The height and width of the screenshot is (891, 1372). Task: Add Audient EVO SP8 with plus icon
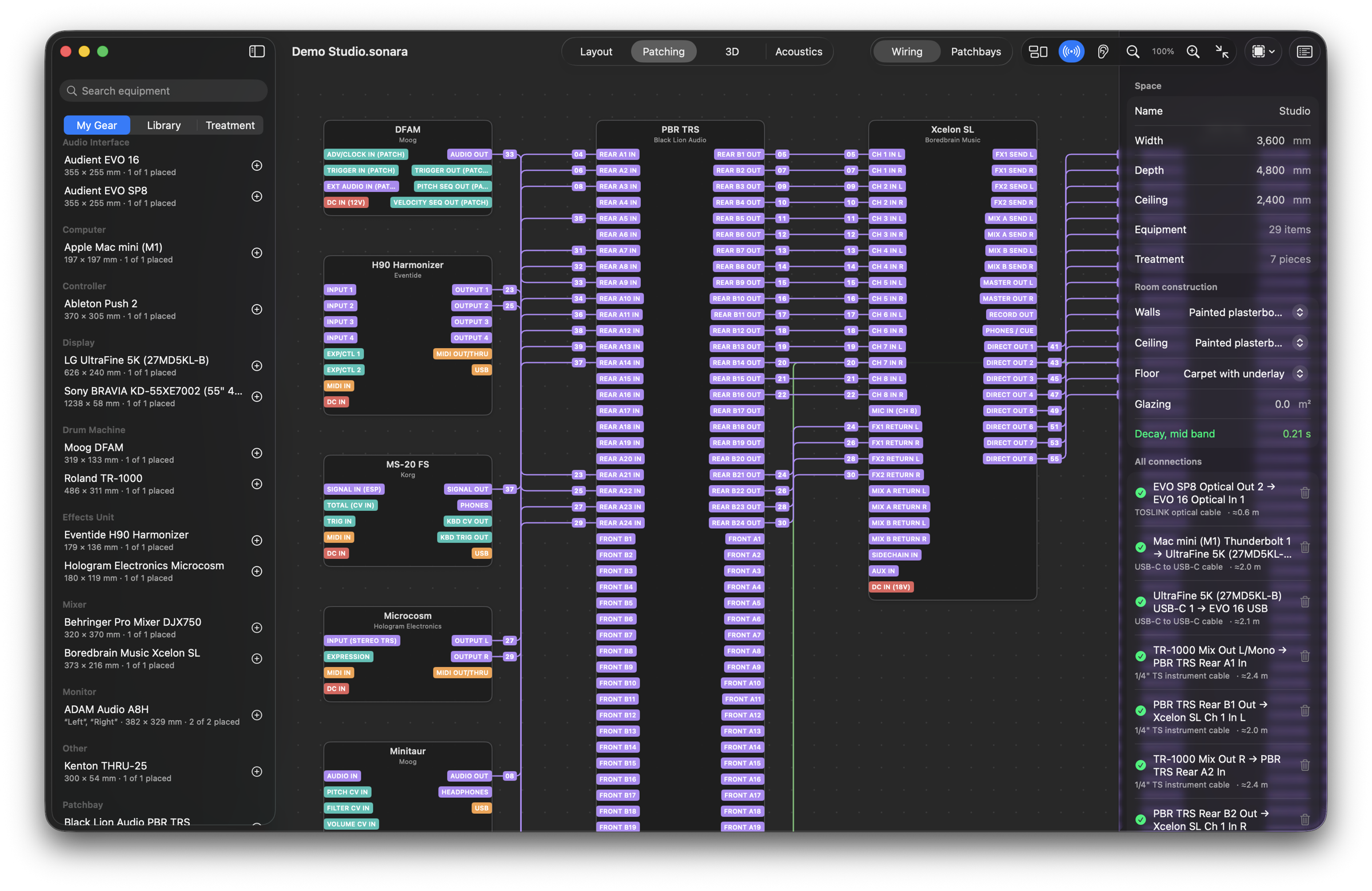257,197
